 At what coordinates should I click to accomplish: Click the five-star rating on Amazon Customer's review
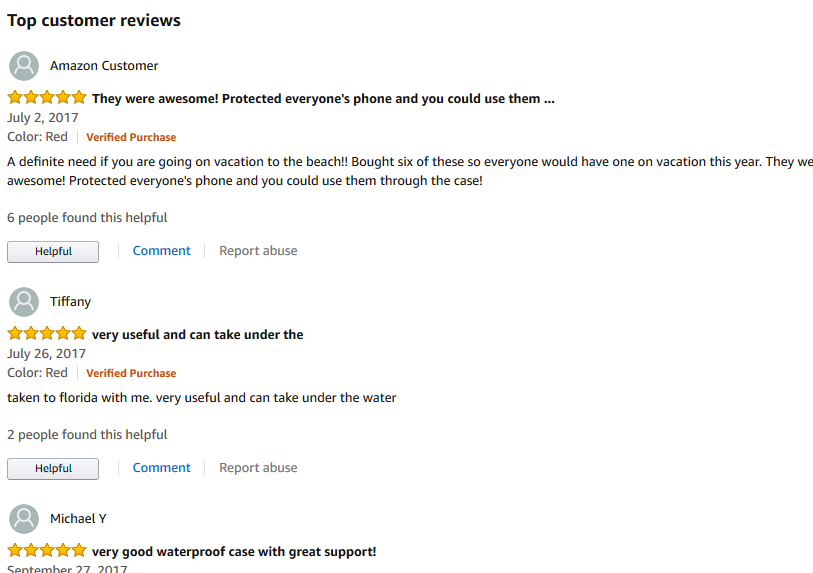[x=47, y=97]
